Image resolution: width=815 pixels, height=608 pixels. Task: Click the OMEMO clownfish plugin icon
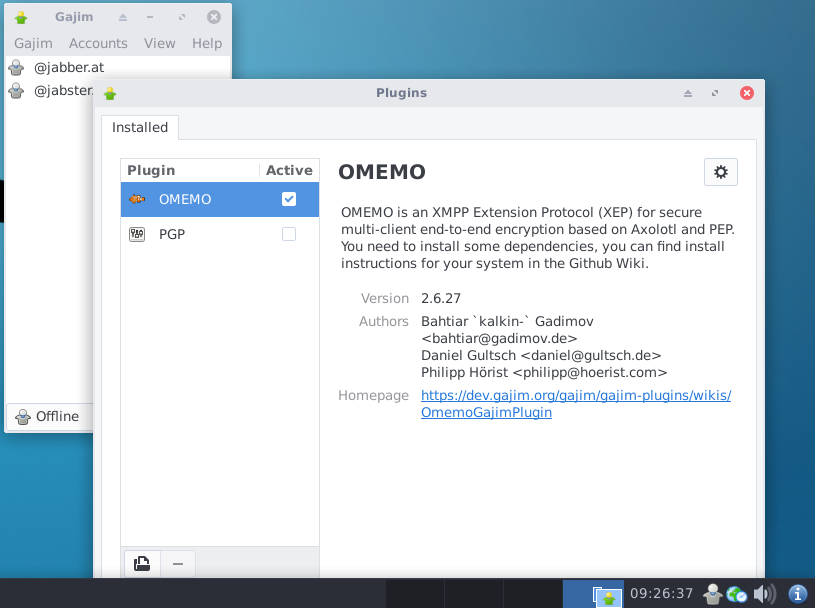(x=137, y=199)
